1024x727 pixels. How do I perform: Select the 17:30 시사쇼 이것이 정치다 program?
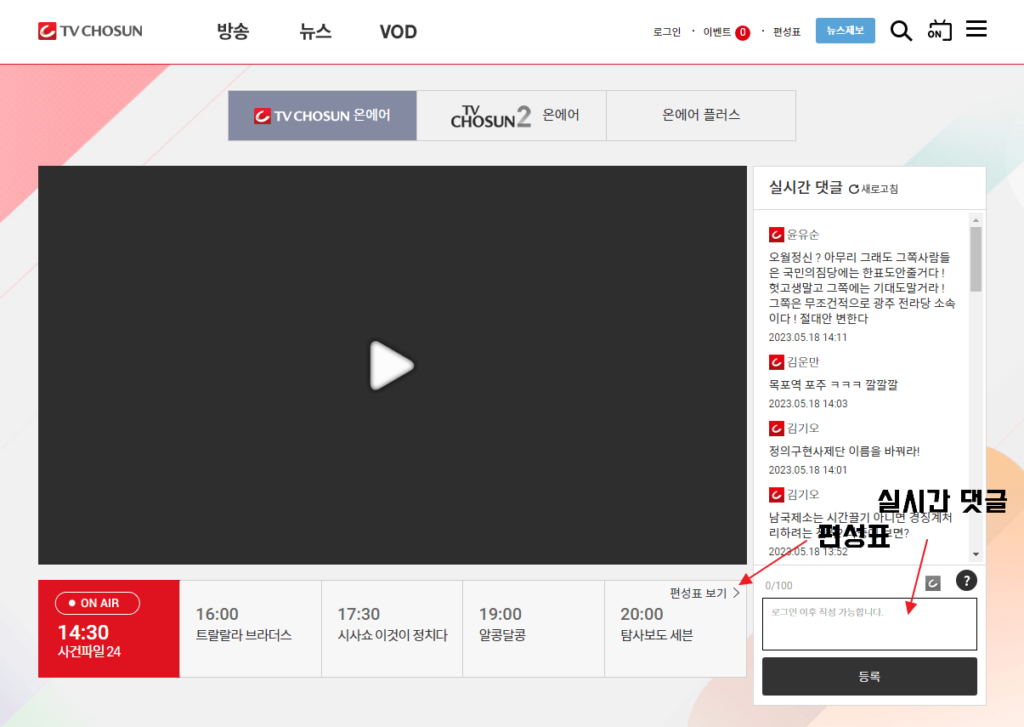pos(392,628)
